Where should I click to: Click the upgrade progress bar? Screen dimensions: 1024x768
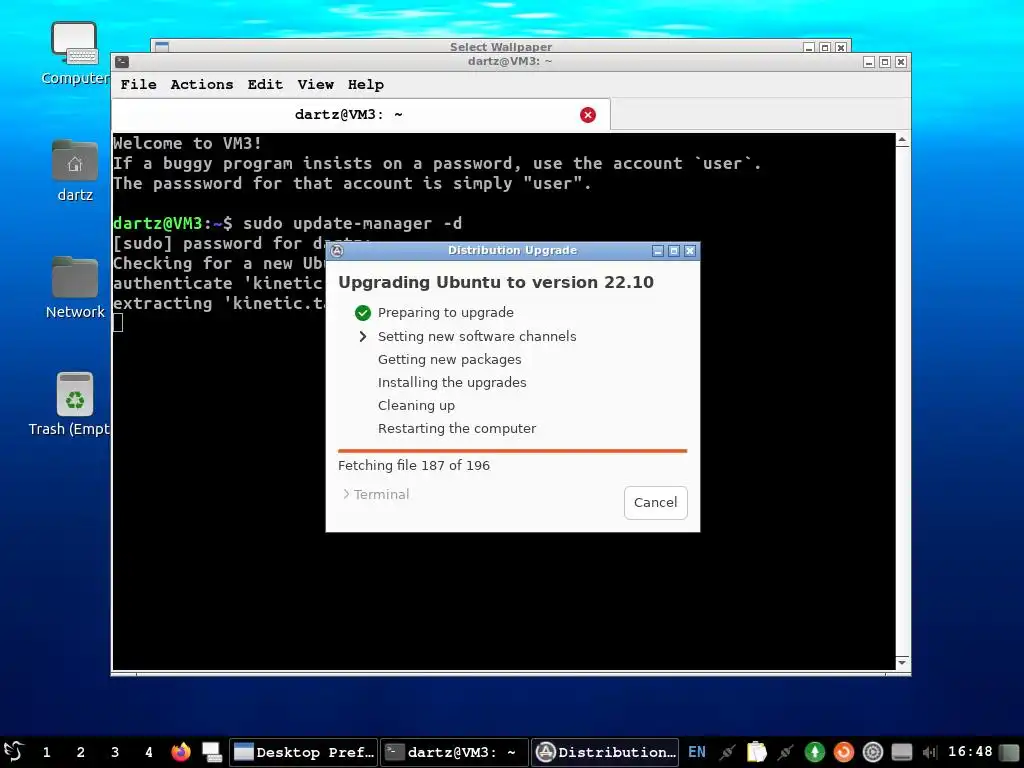(x=513, y=451)
